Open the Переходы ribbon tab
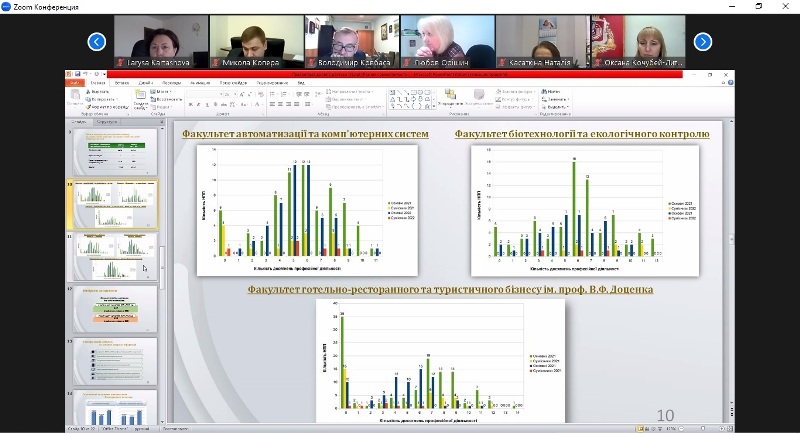The height and width of the screenshot is (433, 800). (171, 83)
